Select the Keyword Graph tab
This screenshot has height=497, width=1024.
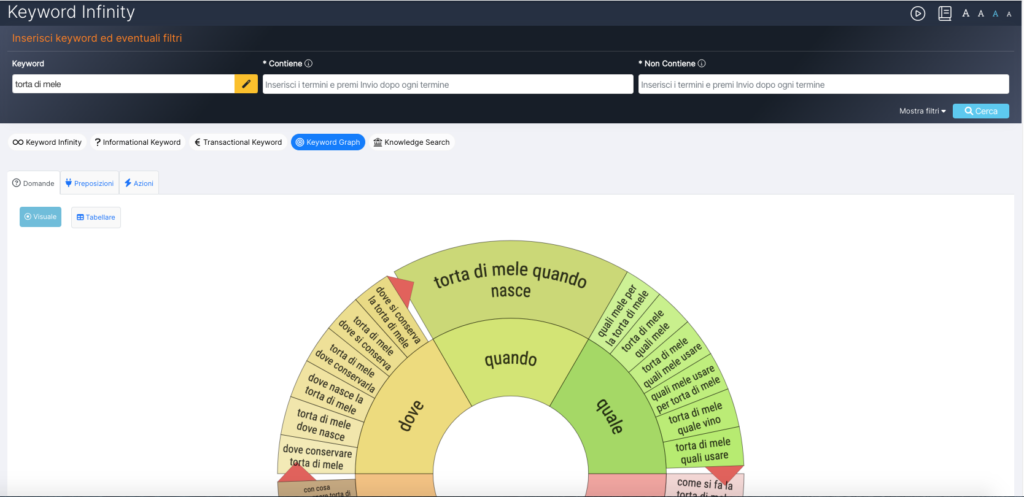tap(328, 142)
